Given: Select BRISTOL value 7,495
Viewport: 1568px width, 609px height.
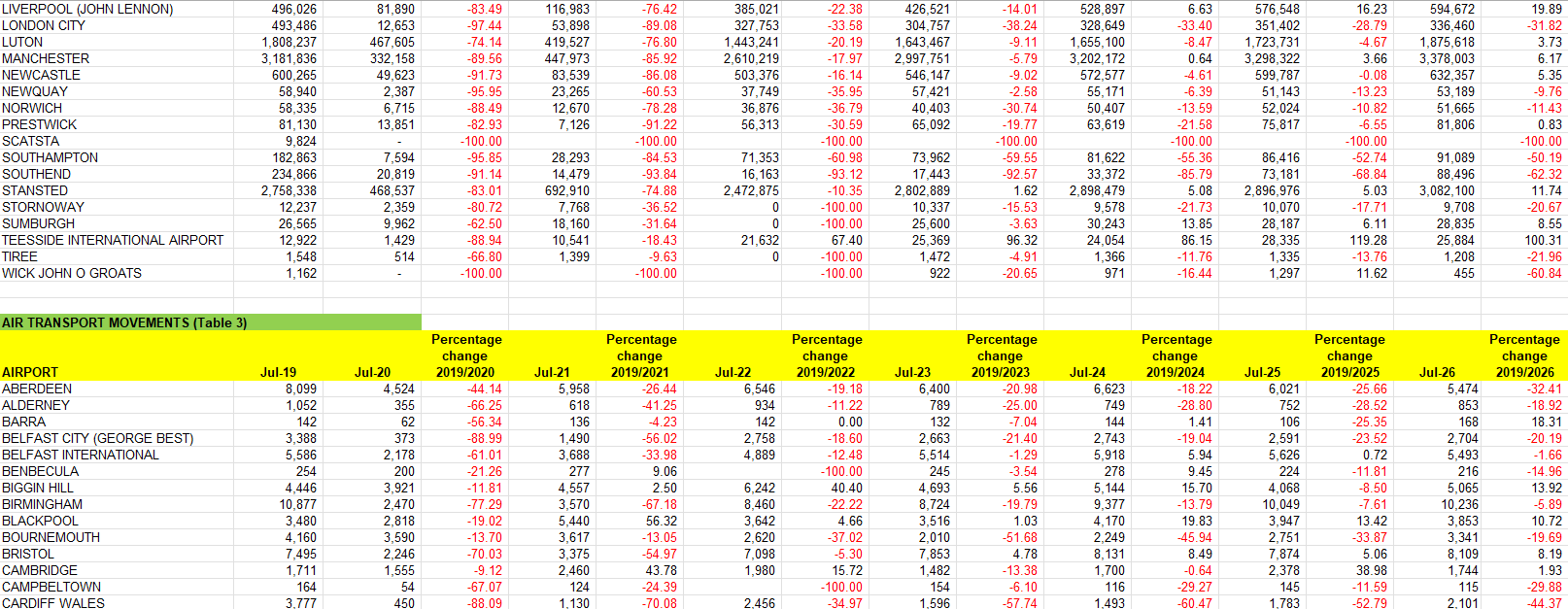Looking at the screenshot, I should pyautogui.click(x=301, y=554).
